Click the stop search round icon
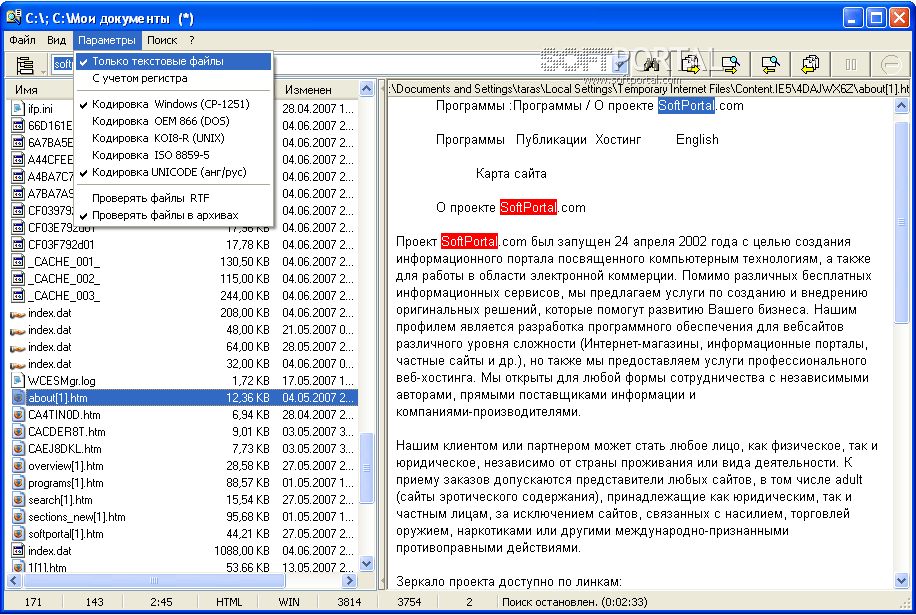The image size is (916, 615). 890,64
